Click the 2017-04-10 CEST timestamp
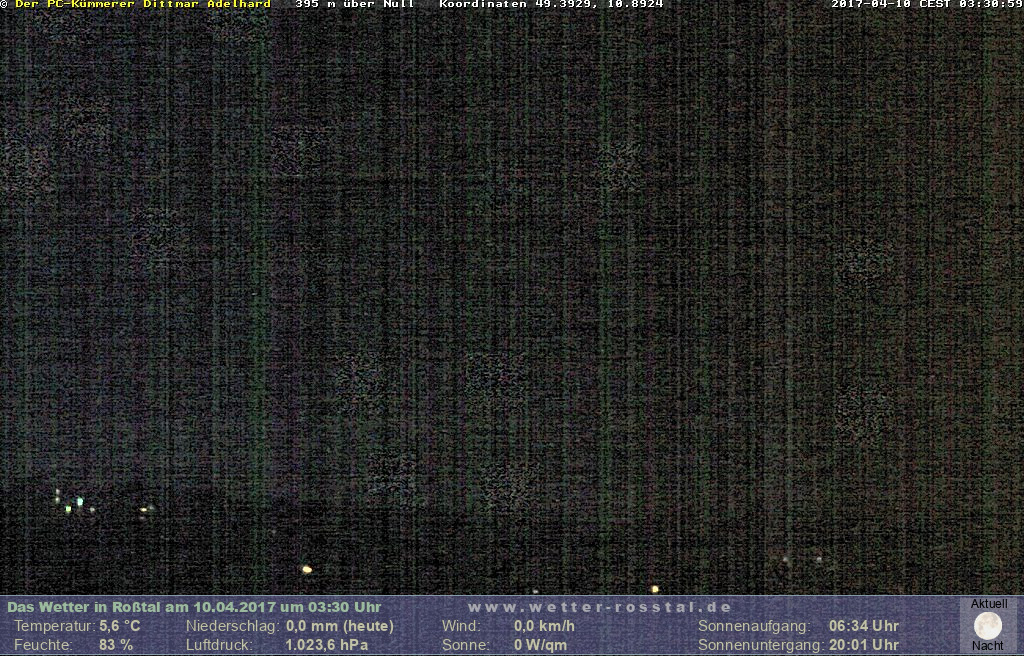Viewport: 1024px width, 656px height. click(x=926, y=4)
